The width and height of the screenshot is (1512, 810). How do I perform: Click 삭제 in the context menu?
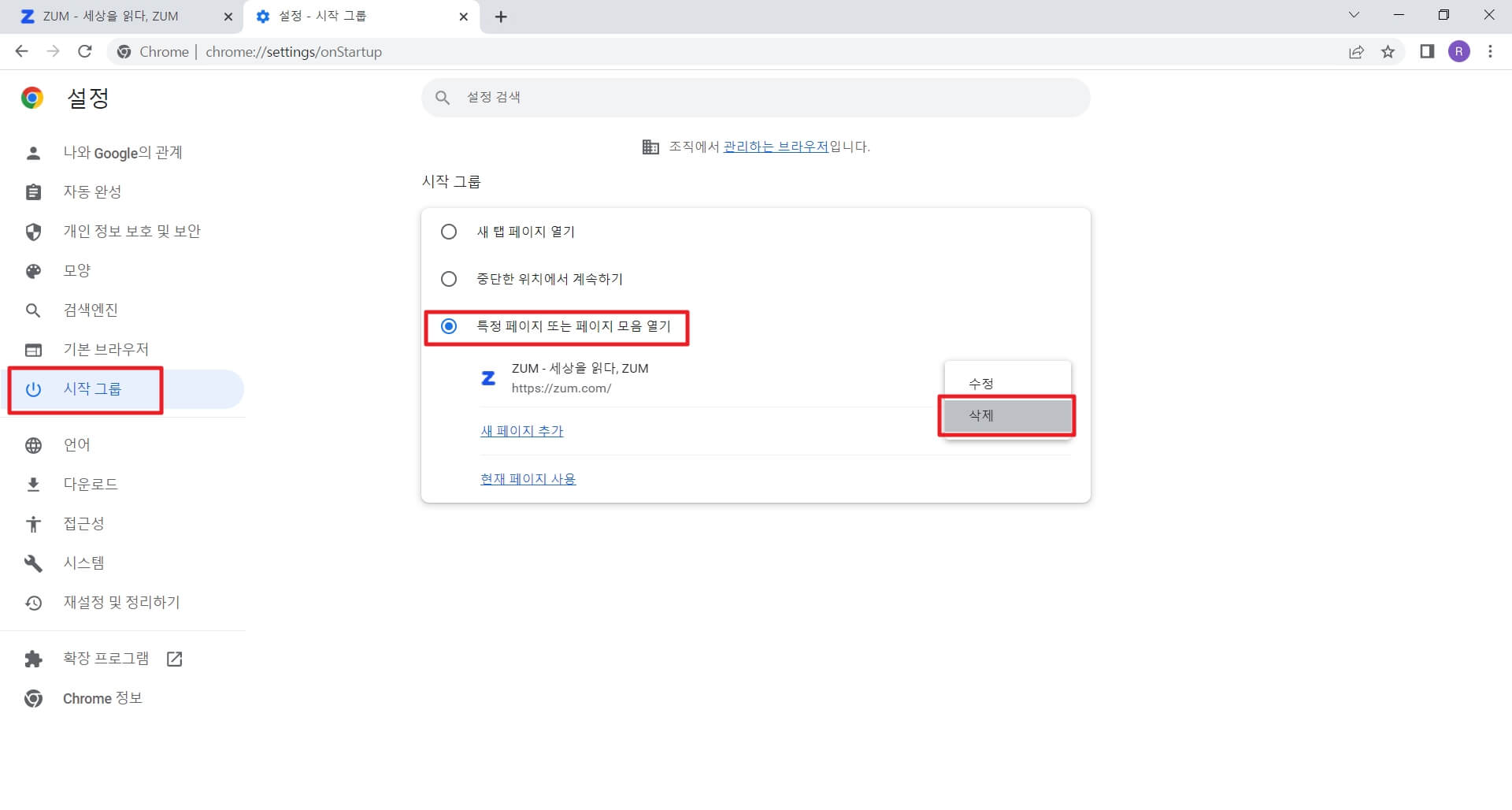(980, 415)
